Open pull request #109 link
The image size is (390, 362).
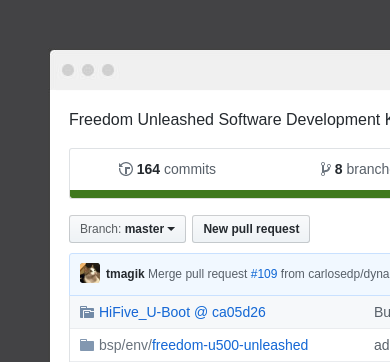[264, 274]
